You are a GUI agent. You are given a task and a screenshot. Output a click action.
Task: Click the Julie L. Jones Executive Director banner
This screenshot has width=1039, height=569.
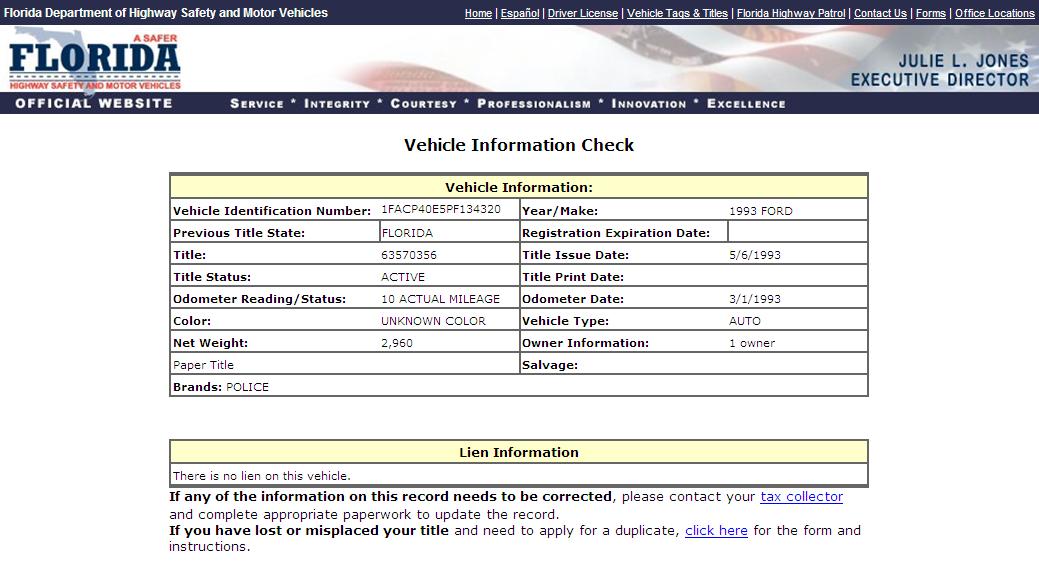939,70
